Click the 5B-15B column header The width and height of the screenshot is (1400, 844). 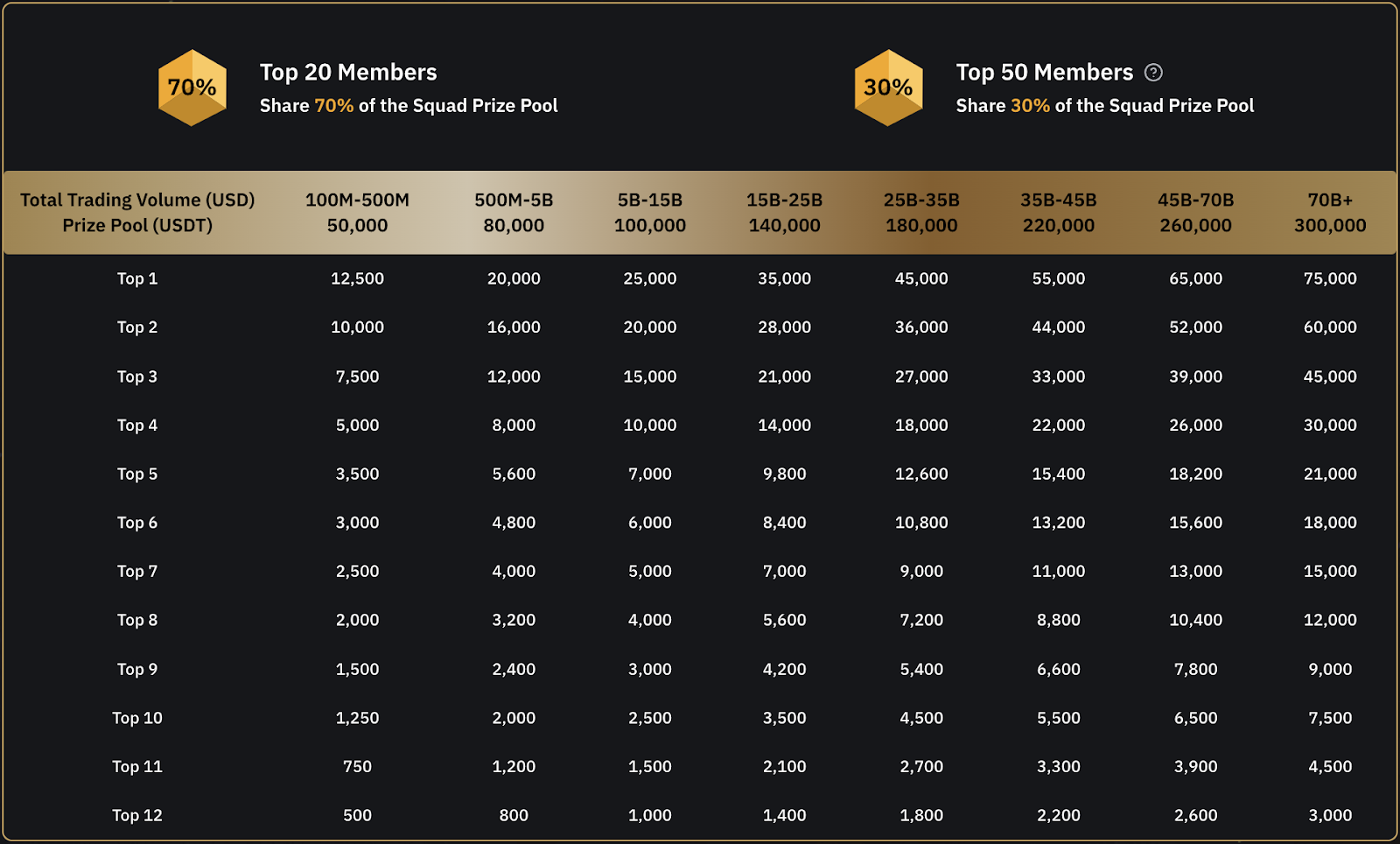649,200
